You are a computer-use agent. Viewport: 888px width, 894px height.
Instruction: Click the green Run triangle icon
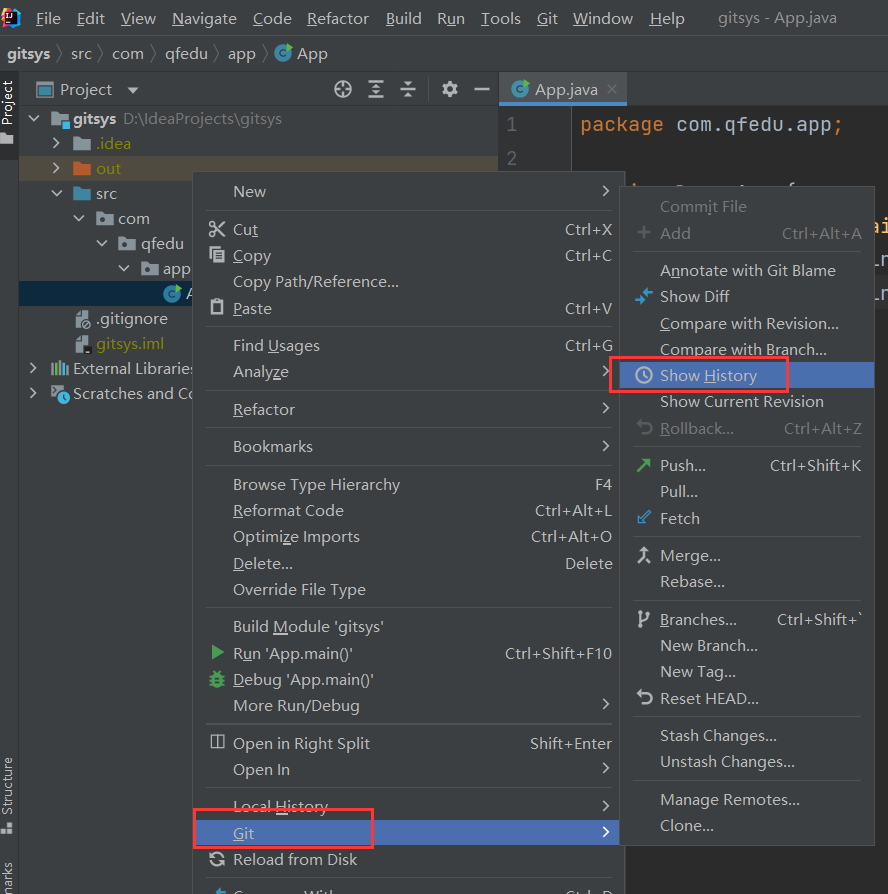click(217, 652)
